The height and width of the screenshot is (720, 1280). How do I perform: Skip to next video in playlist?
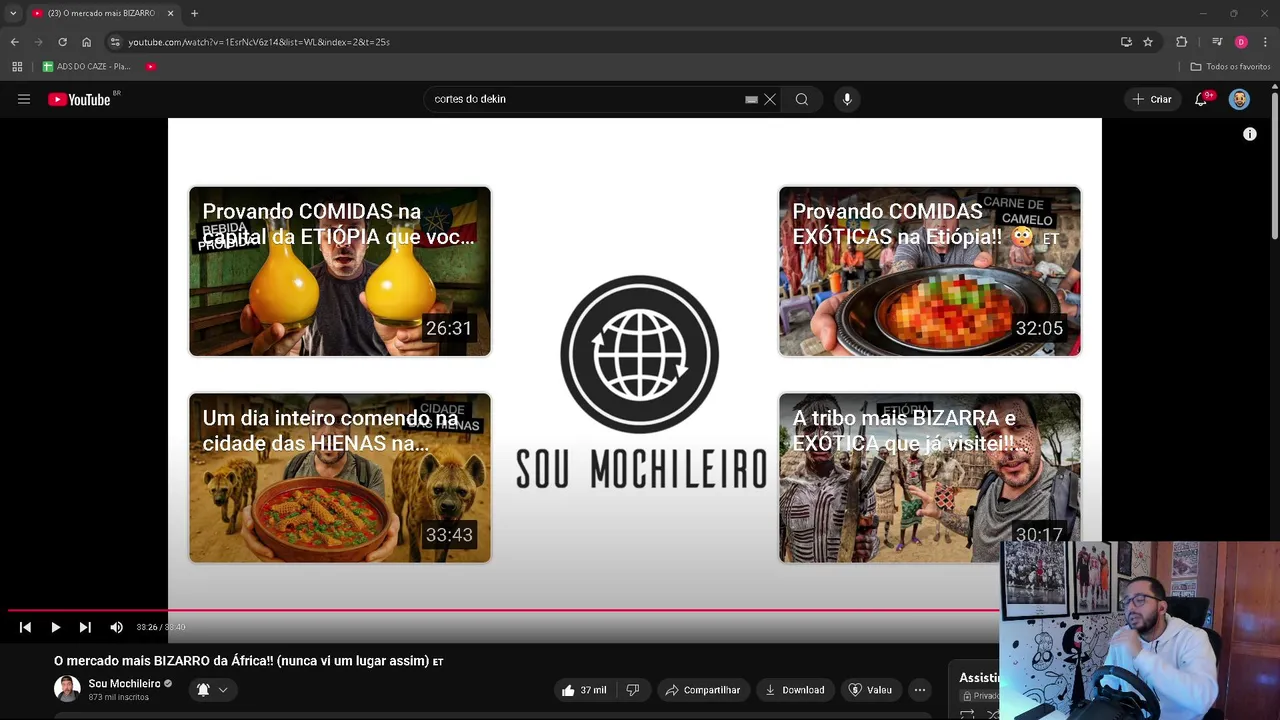click(x=85, y=627)
